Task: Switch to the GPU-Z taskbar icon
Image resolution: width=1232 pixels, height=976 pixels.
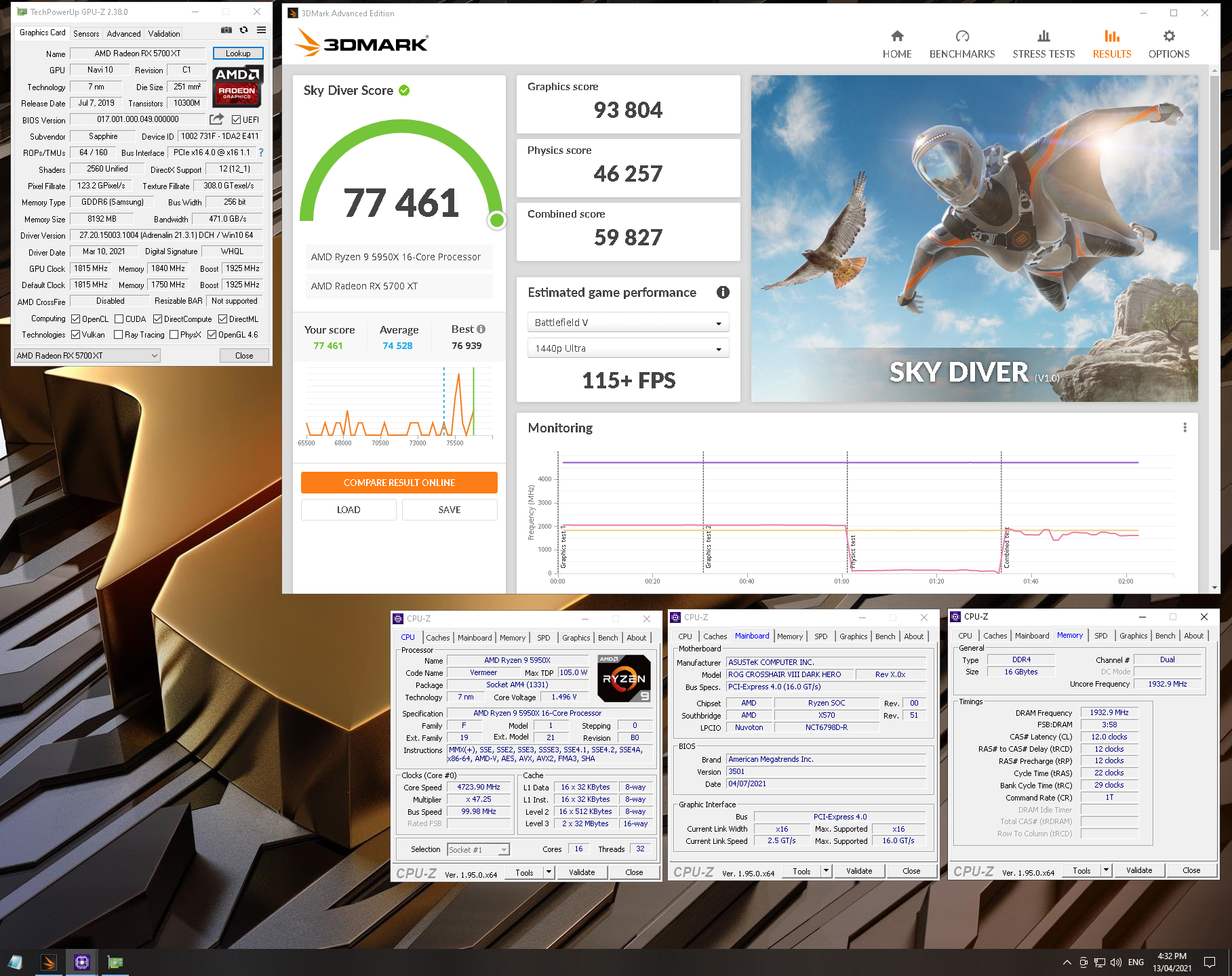Action: [x=115, y=962]
